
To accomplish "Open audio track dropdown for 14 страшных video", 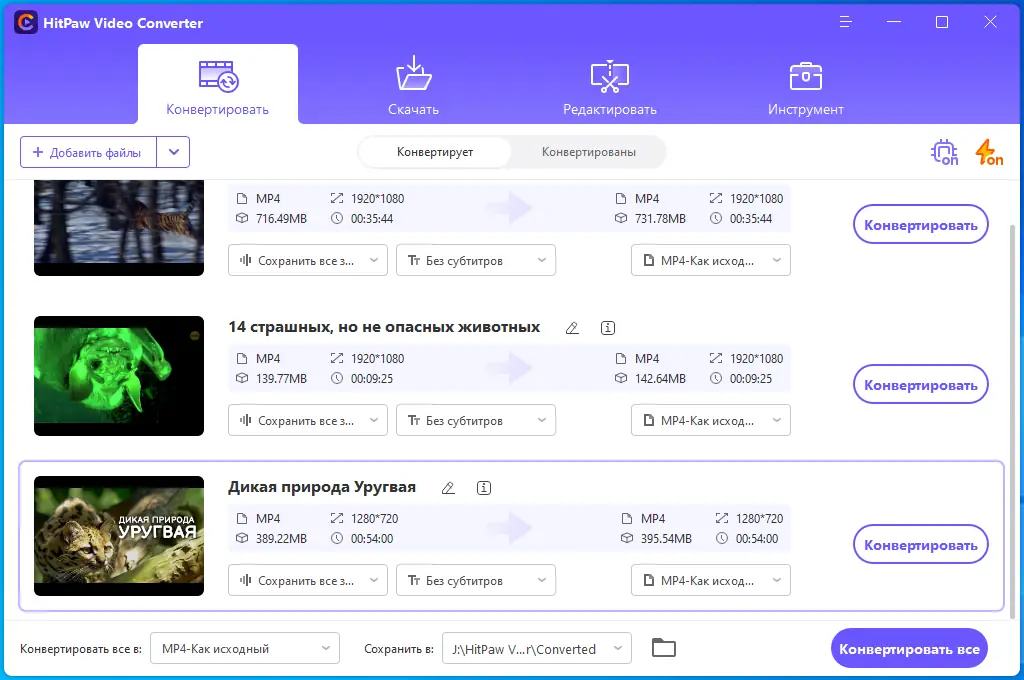I will click(x=308, y=420).
